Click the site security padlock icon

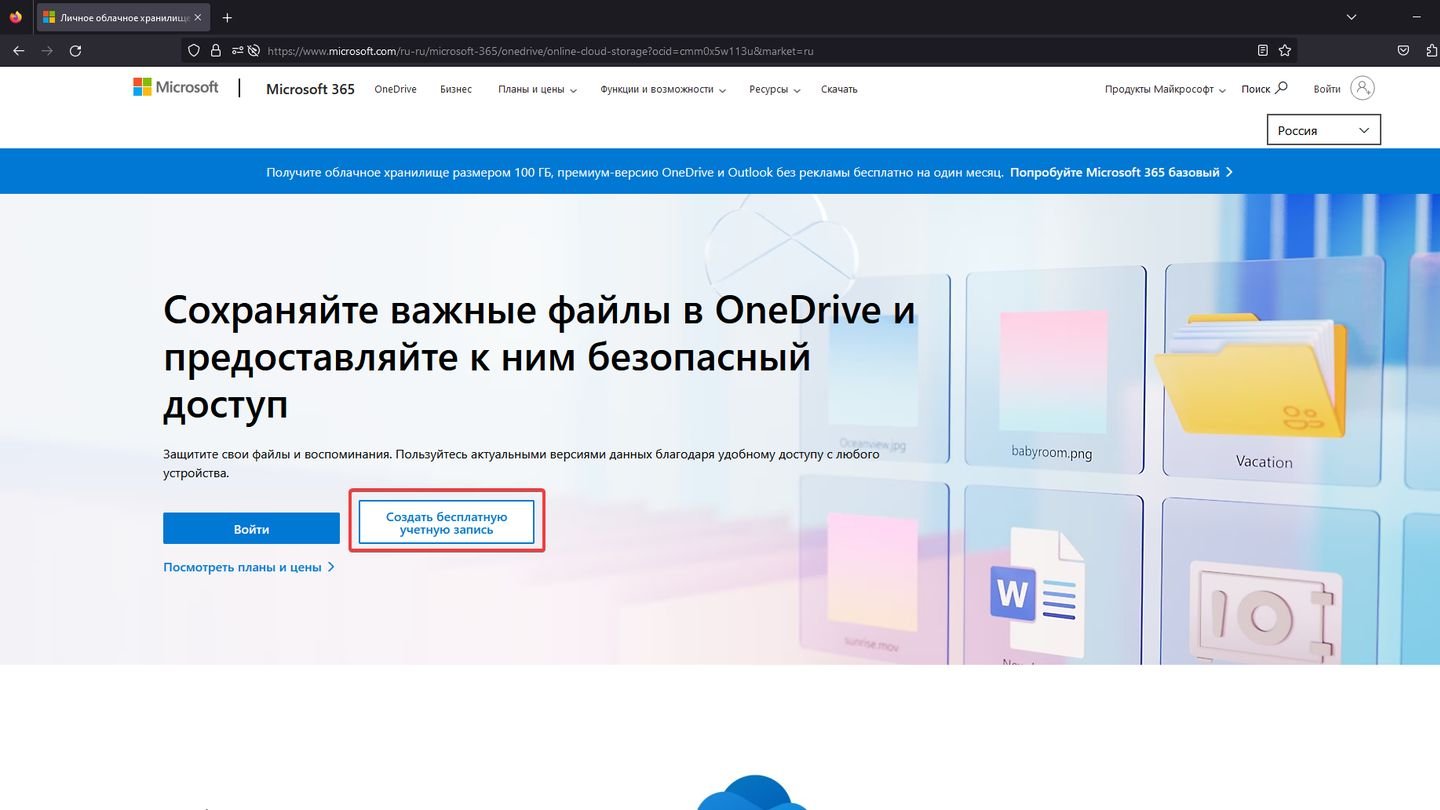[x=215, y=50]
